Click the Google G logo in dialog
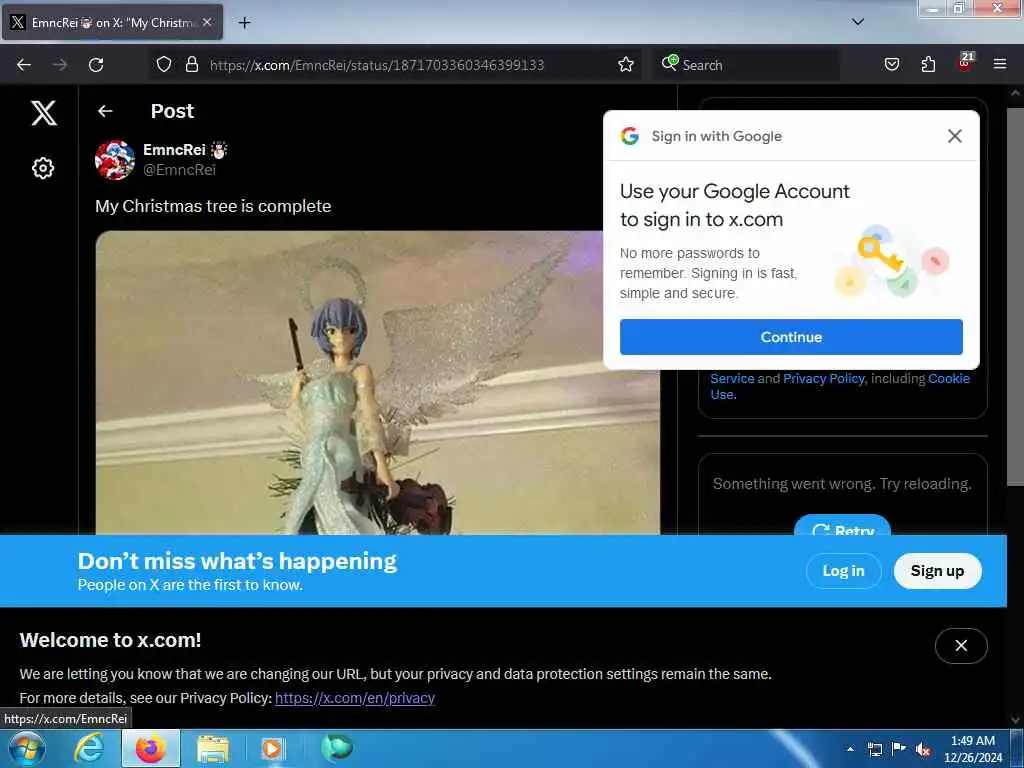1024x768 pixels. click(630, 136)
